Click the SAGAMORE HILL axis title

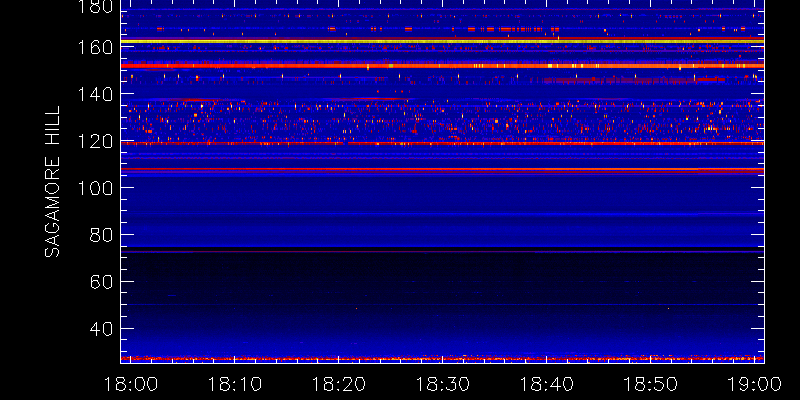(52, 182)
